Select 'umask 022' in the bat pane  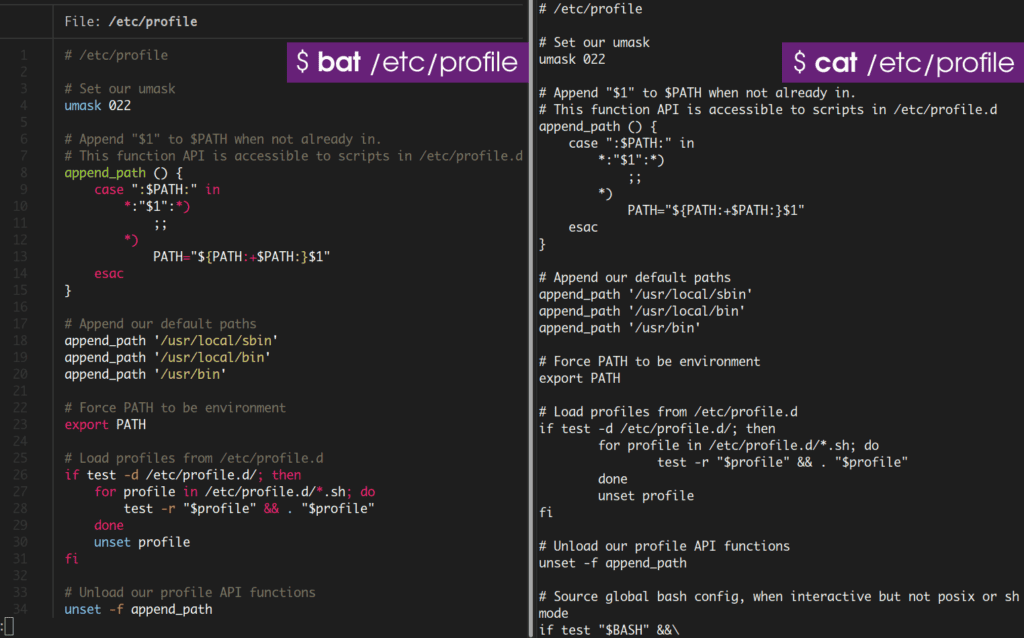coord(97,106)
